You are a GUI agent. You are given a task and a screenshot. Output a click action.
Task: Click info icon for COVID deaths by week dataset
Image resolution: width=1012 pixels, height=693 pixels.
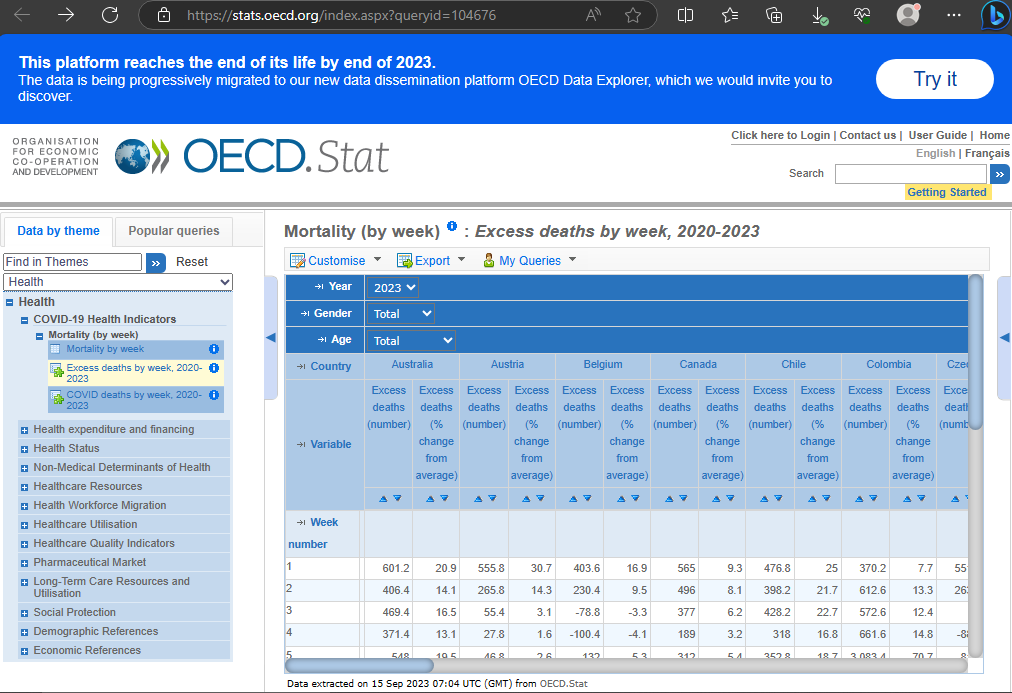click(214, 395)
